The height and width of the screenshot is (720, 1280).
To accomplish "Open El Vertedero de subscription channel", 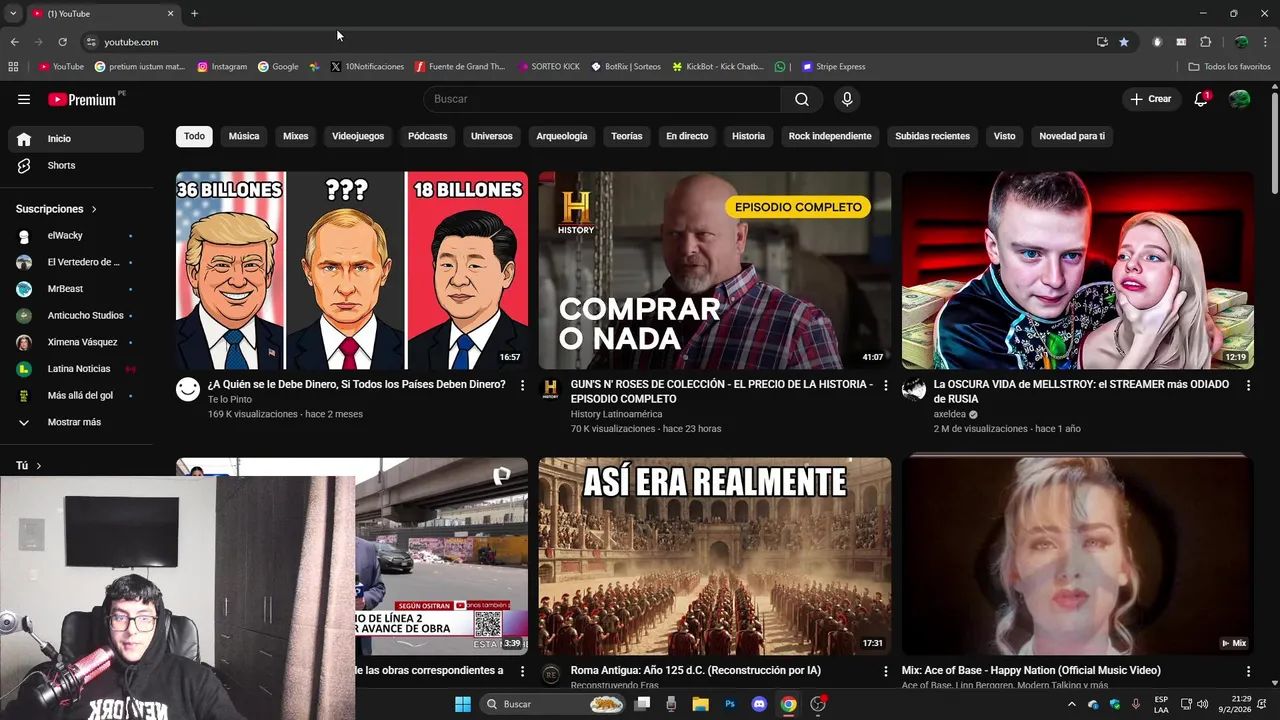I will pyautogui.click(x=76, y=262).
